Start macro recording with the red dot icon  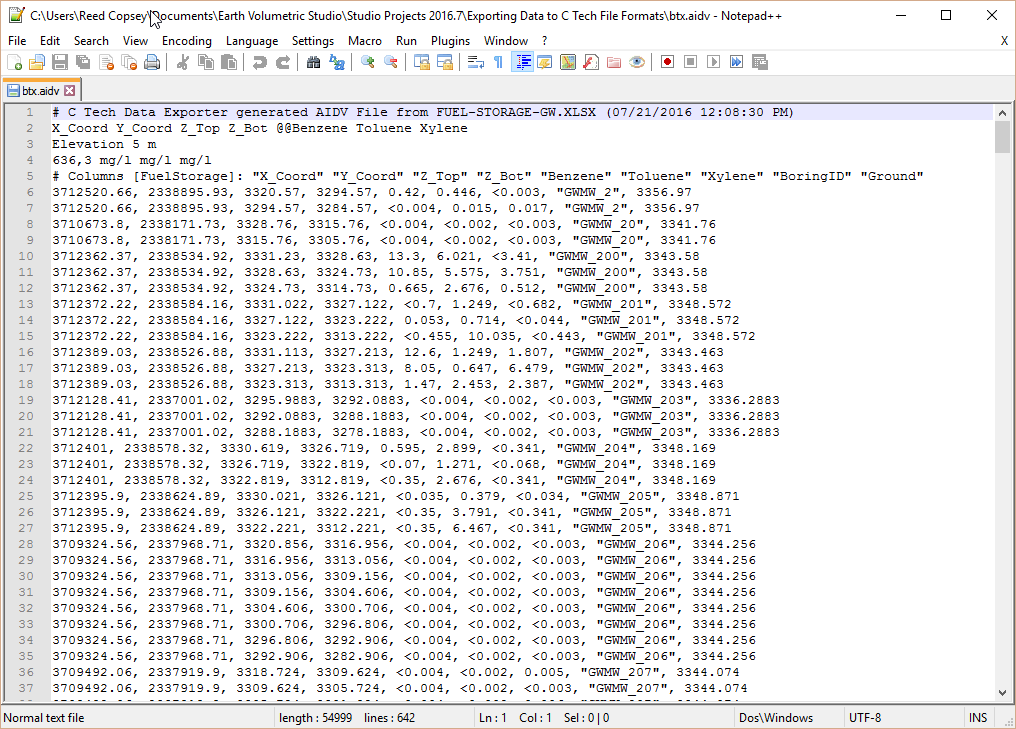coord(667,62)
